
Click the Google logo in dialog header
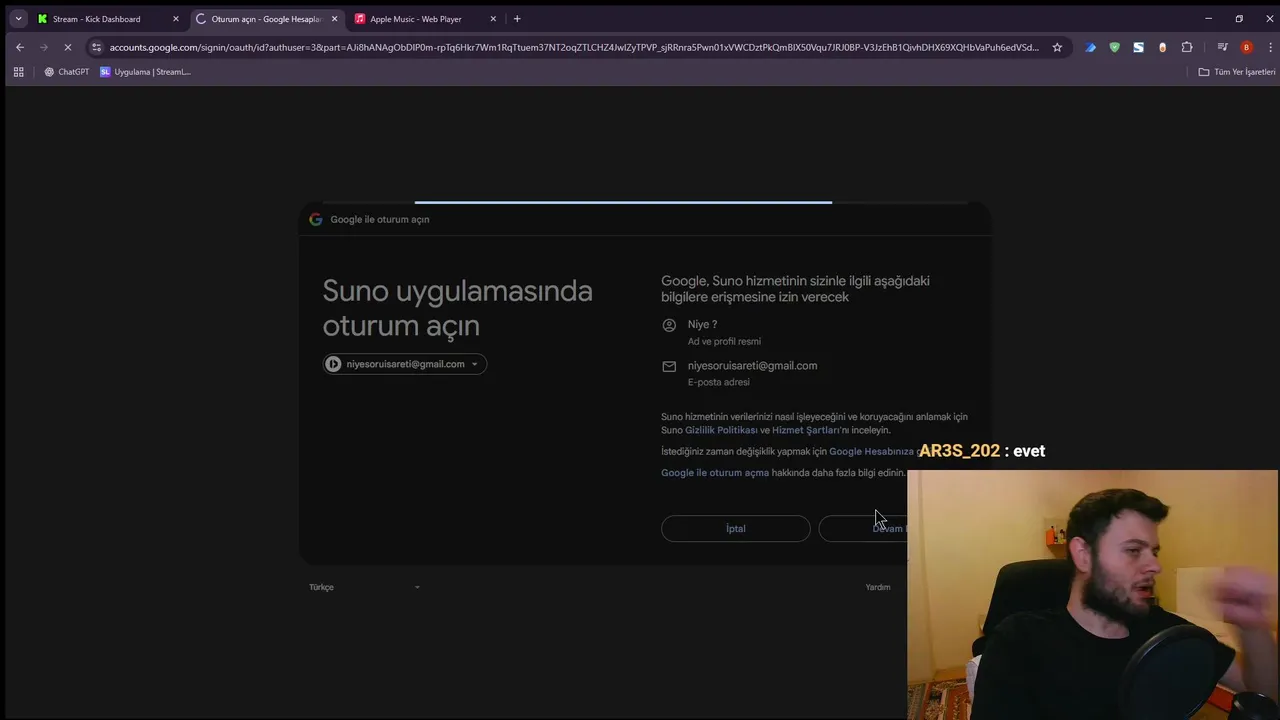[316, 219]
